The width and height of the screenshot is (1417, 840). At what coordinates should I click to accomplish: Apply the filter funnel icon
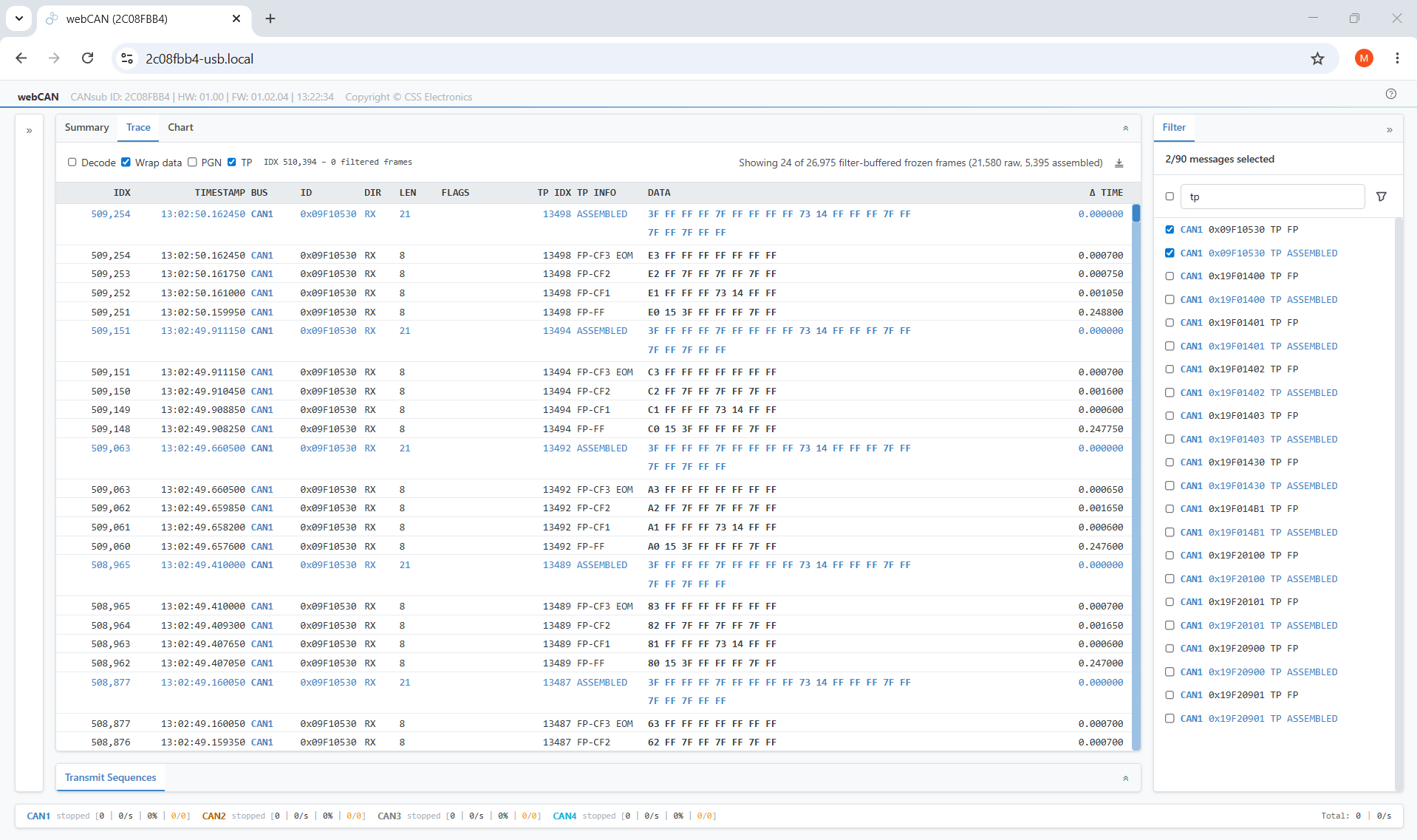pyautogui.click(x=1382, y=197)
